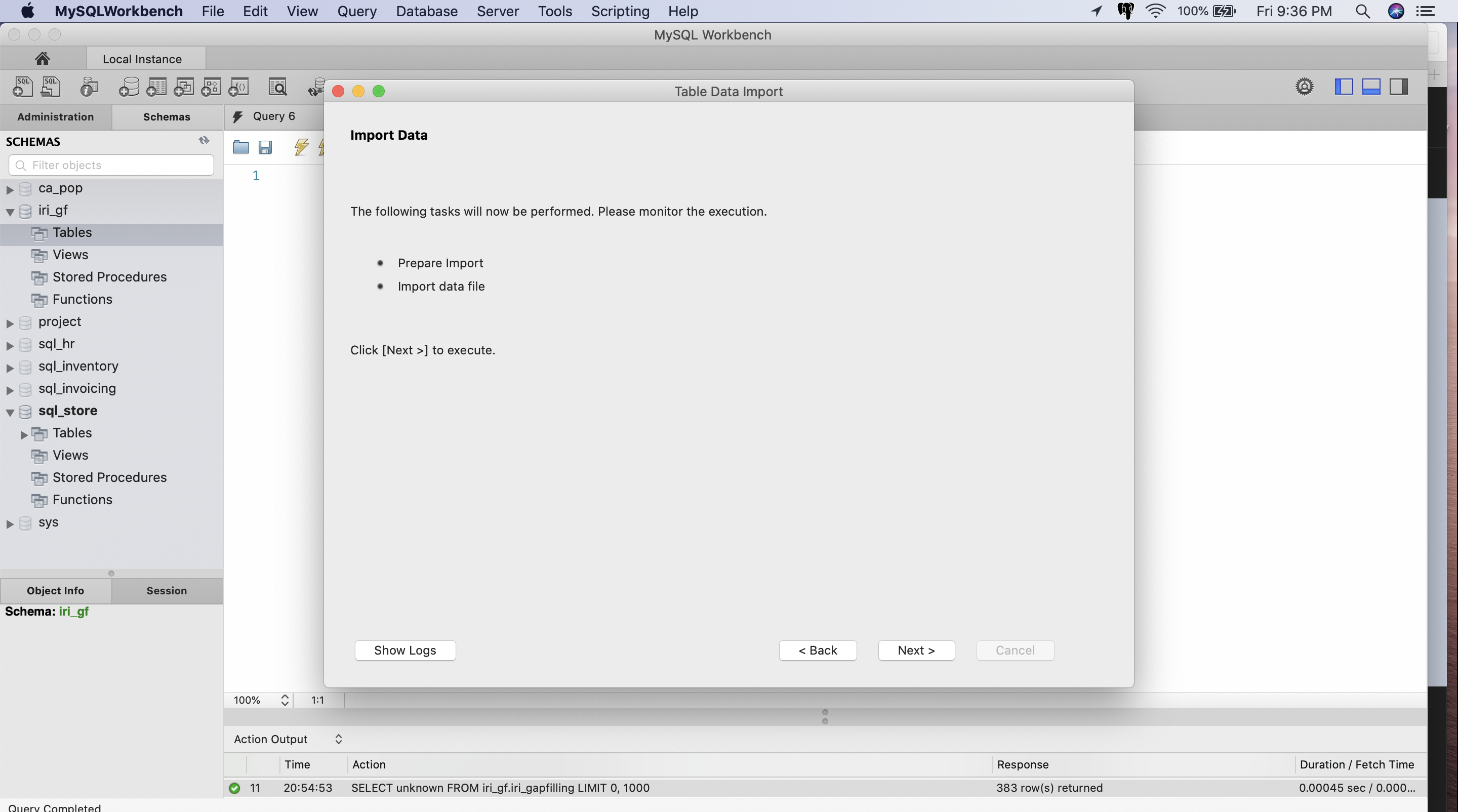The height and width of the screenshot is (812, 1458).
Task: Click the Response column header
Action: 1022,764
